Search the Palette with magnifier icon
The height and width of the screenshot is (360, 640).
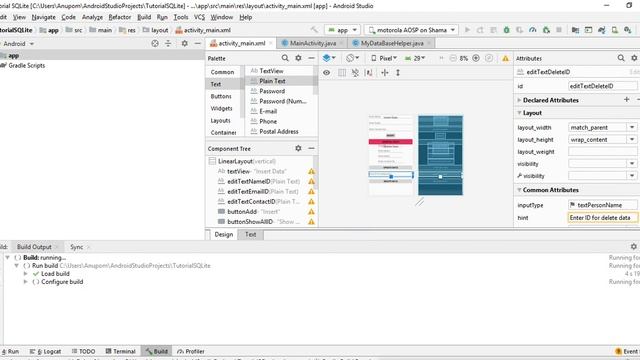[285, 58]
